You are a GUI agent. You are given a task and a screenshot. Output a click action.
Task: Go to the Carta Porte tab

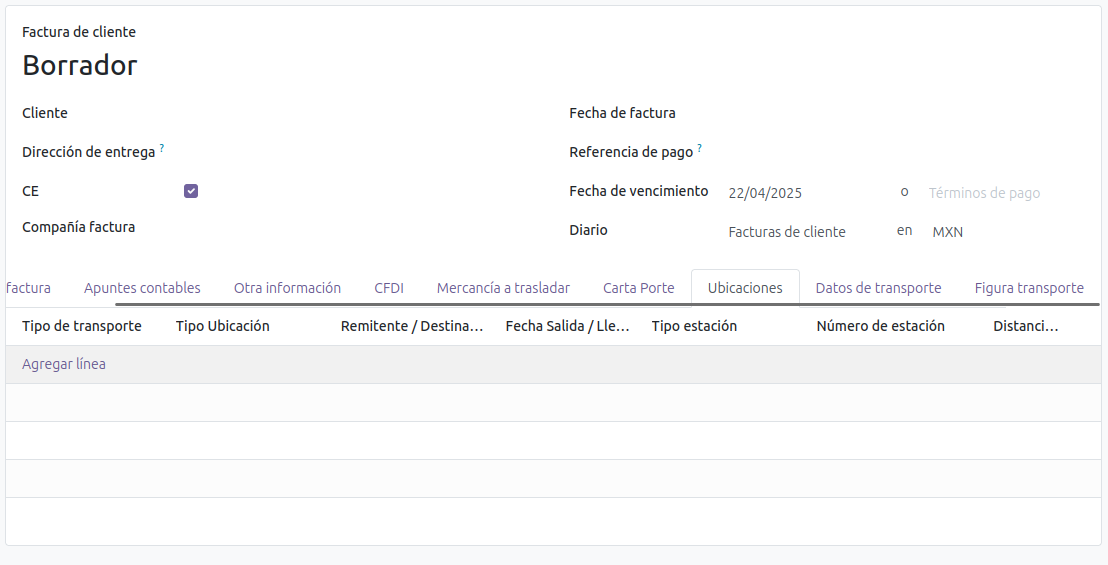coord(638,288)
